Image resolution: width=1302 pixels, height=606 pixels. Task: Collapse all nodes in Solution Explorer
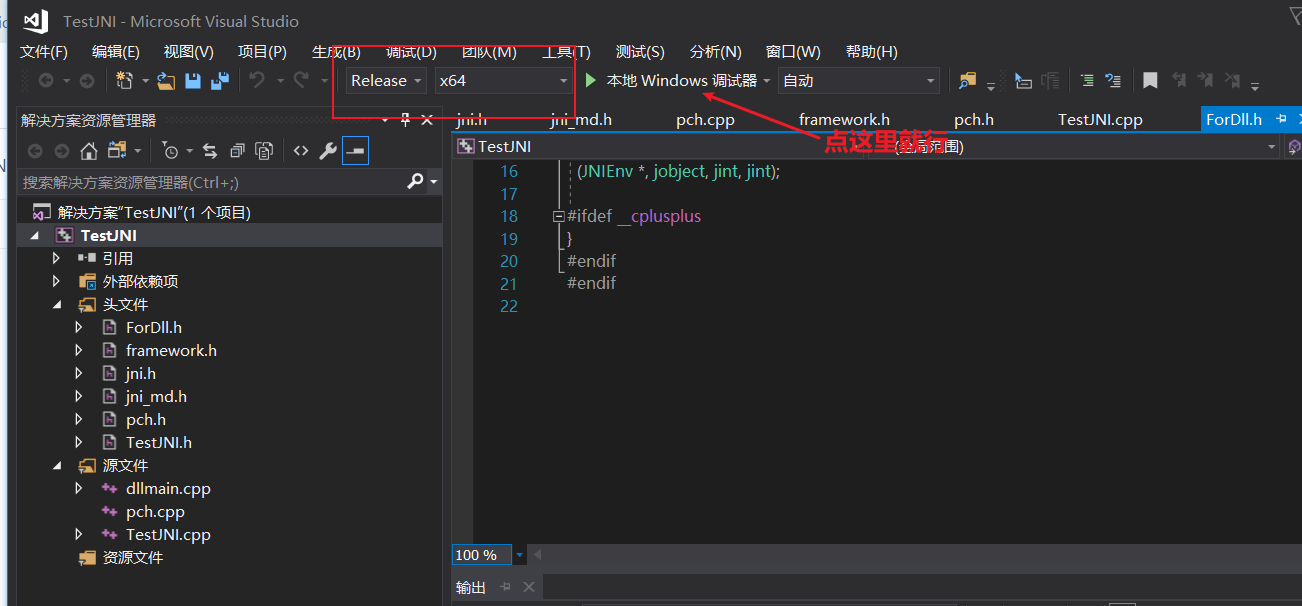point(237,151)
